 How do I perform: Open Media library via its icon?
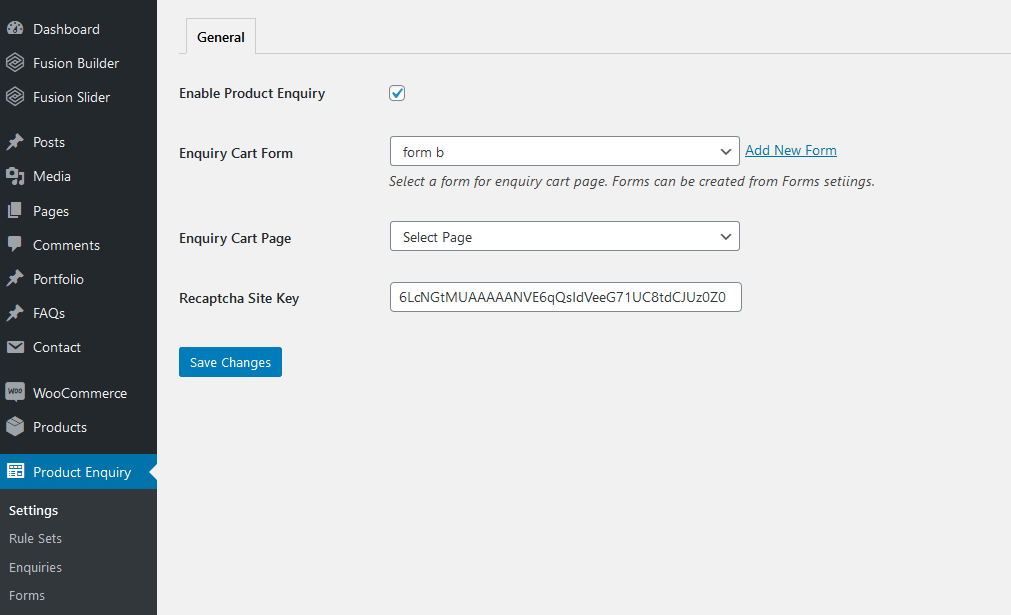coord(15,176)
